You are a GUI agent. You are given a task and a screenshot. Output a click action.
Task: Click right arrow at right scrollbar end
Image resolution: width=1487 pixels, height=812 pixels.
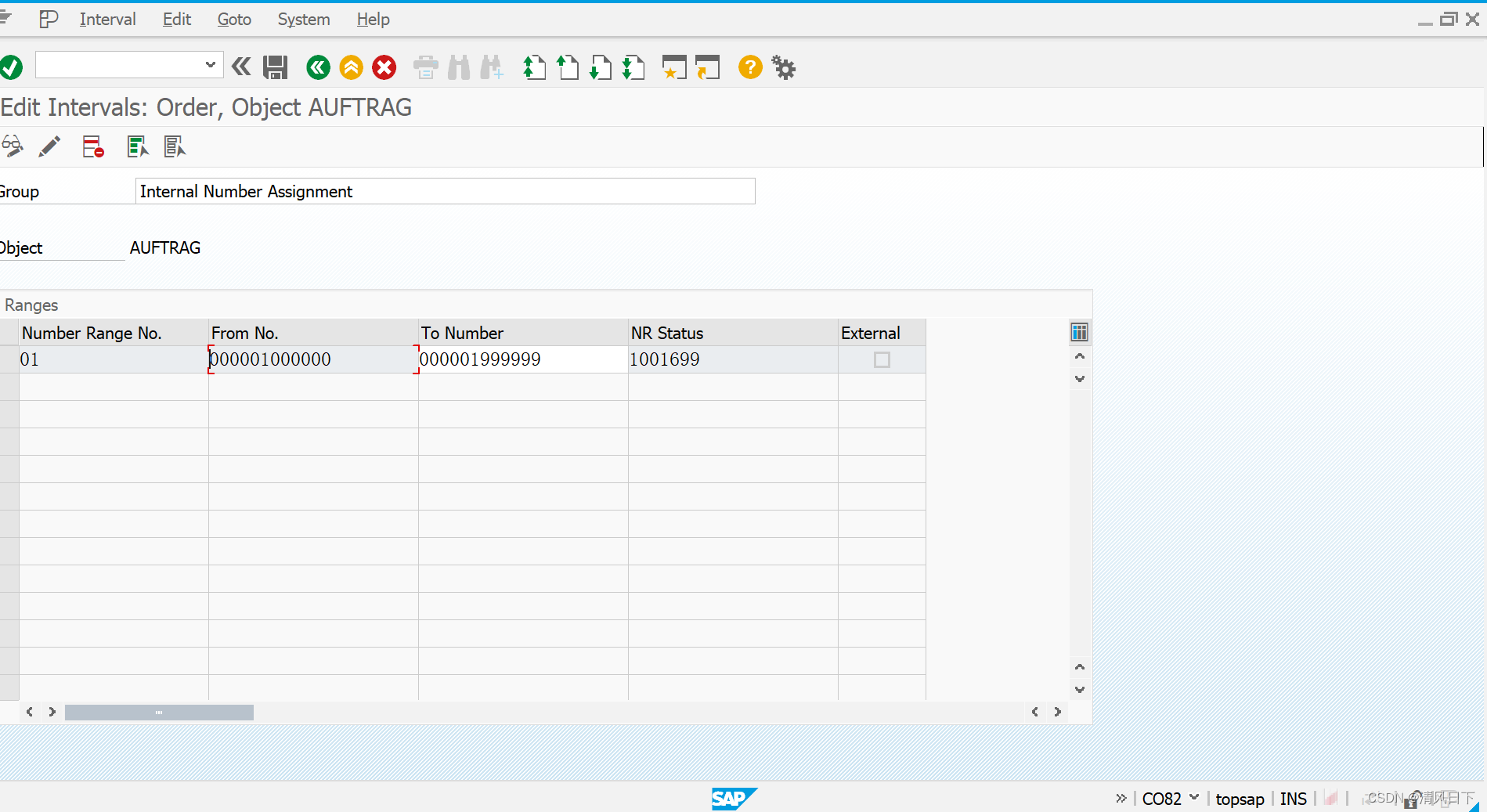[x=1058, y=712]
